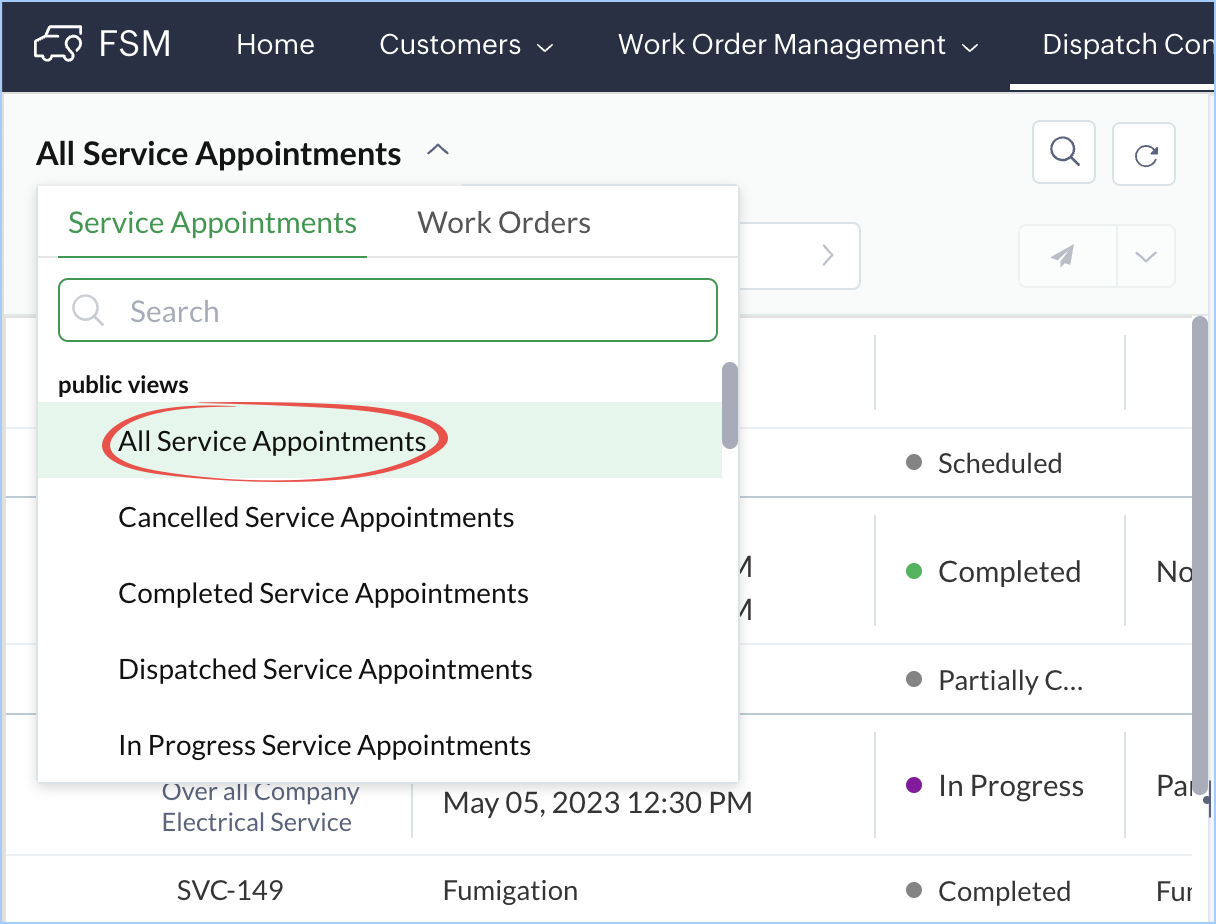The width and height of the screenshot is (1216, 924).
Task: Switch to the Work Orders tab
Action: pos(504,223)
